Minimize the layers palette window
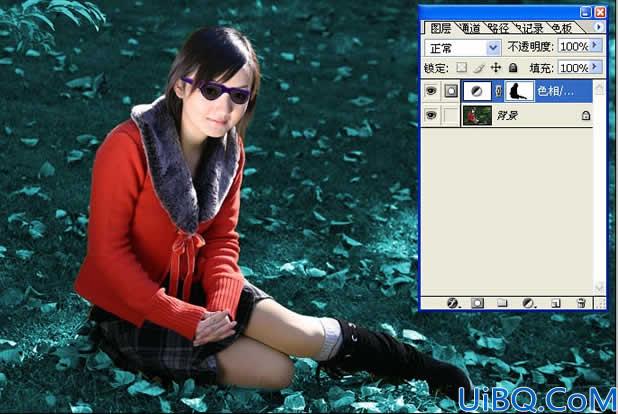The height and width of the screenshot is (414, 618). click(586, 12)
